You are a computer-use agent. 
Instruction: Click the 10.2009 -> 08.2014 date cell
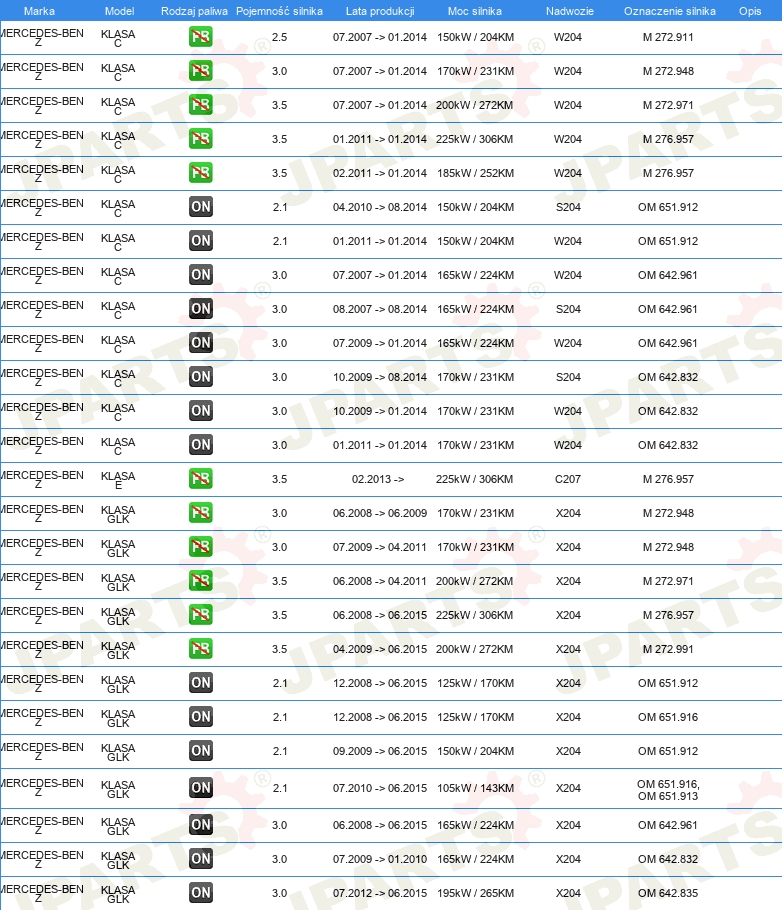(x=380, y=377)
